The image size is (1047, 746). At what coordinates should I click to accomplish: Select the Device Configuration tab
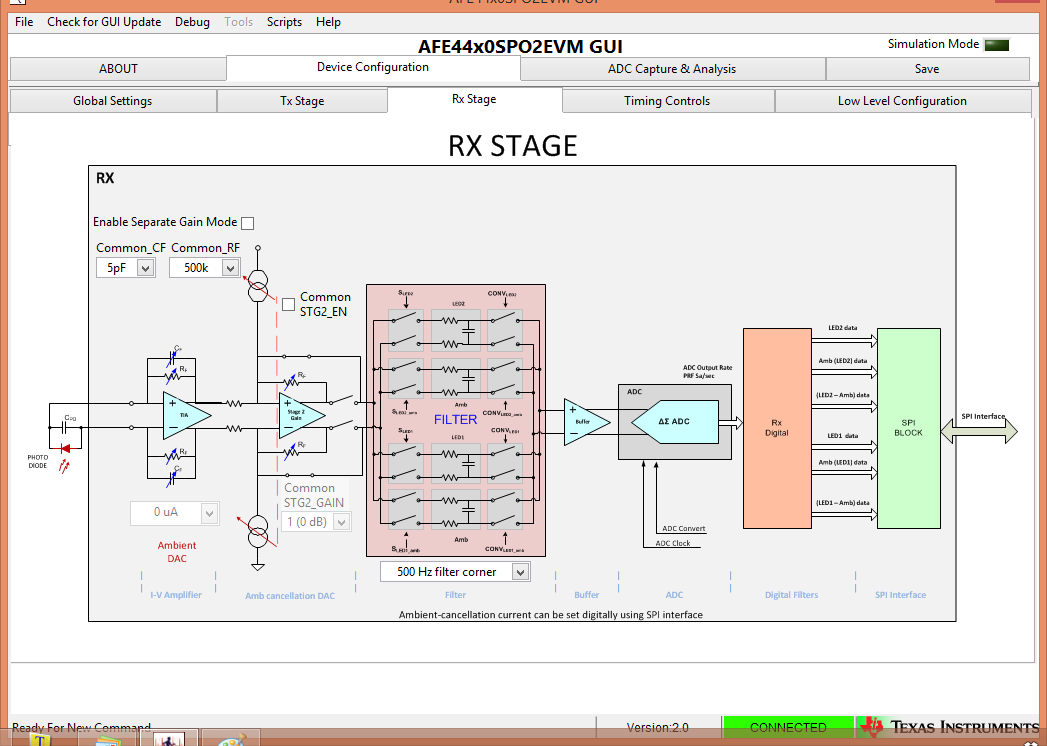click(373, 67)
